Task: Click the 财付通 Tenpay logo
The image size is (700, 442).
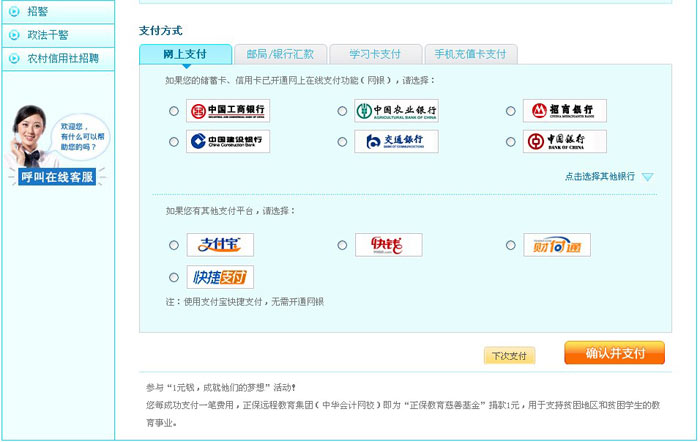Action: coord(557,245)
